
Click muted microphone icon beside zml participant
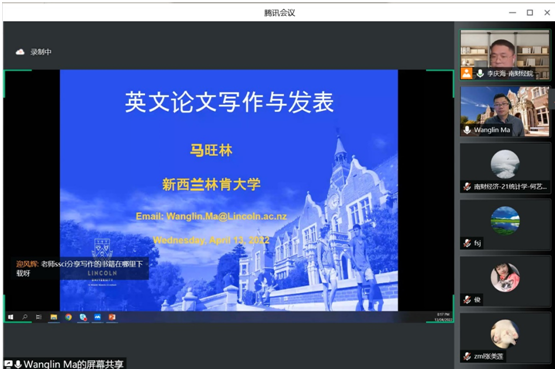point(467,356)
